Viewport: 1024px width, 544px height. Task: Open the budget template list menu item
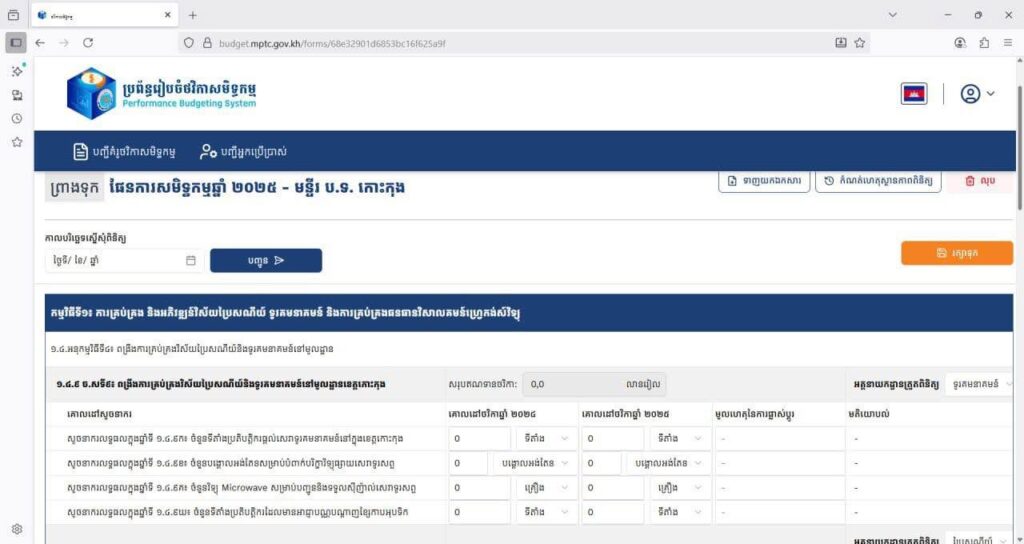tap(124, 152)
